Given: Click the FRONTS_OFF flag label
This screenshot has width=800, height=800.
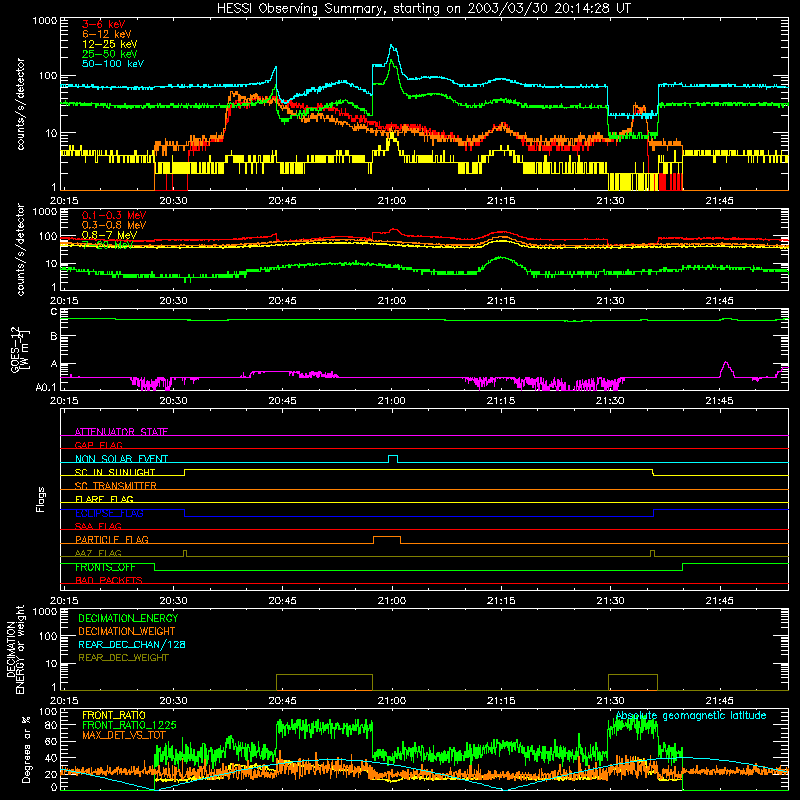Looking at the screenshot, I should (105, 567).
